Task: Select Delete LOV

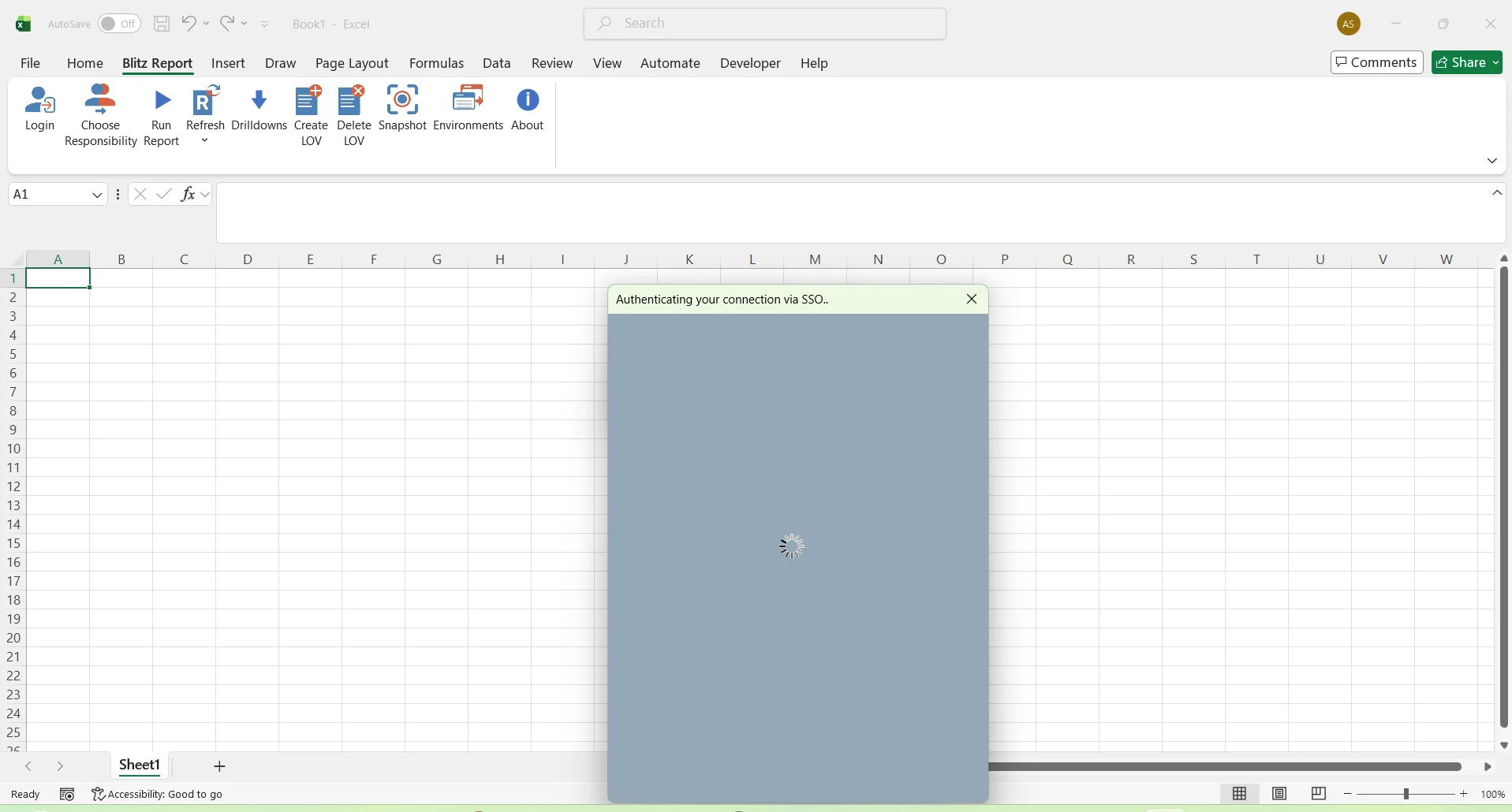Action: (354, 116)
